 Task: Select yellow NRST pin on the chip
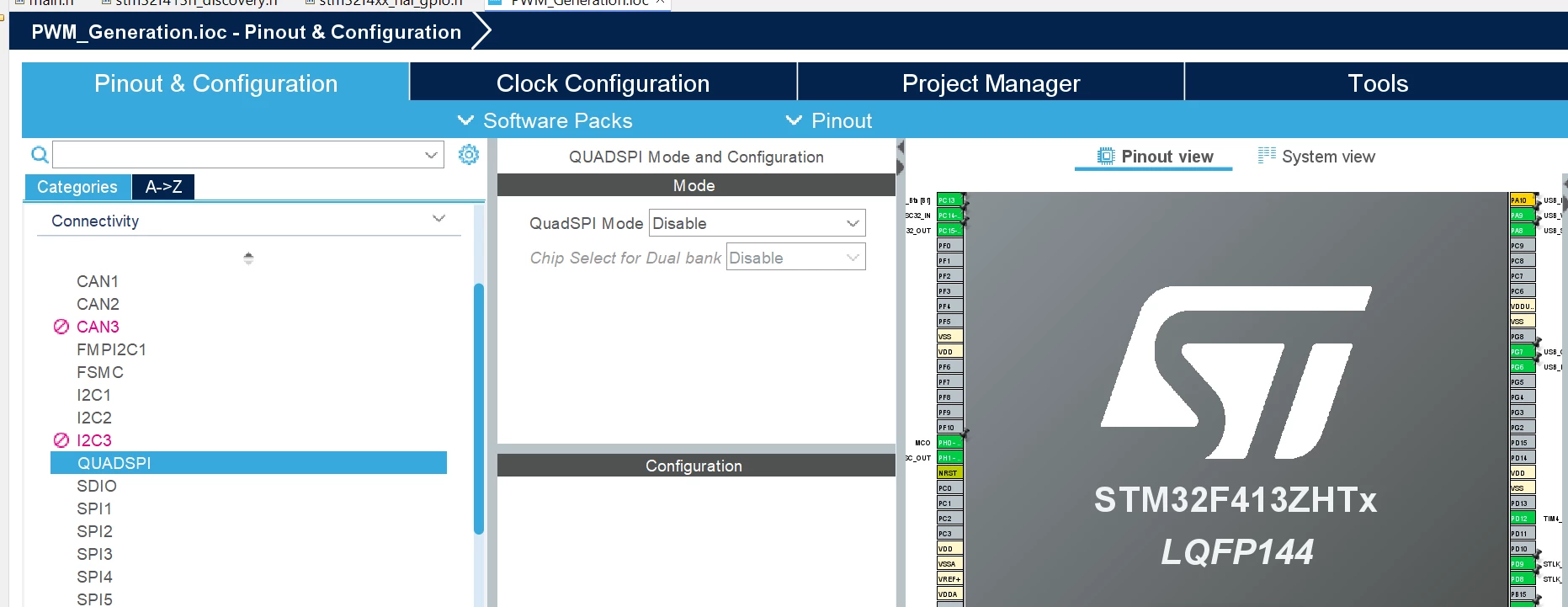tap(949, 473)
